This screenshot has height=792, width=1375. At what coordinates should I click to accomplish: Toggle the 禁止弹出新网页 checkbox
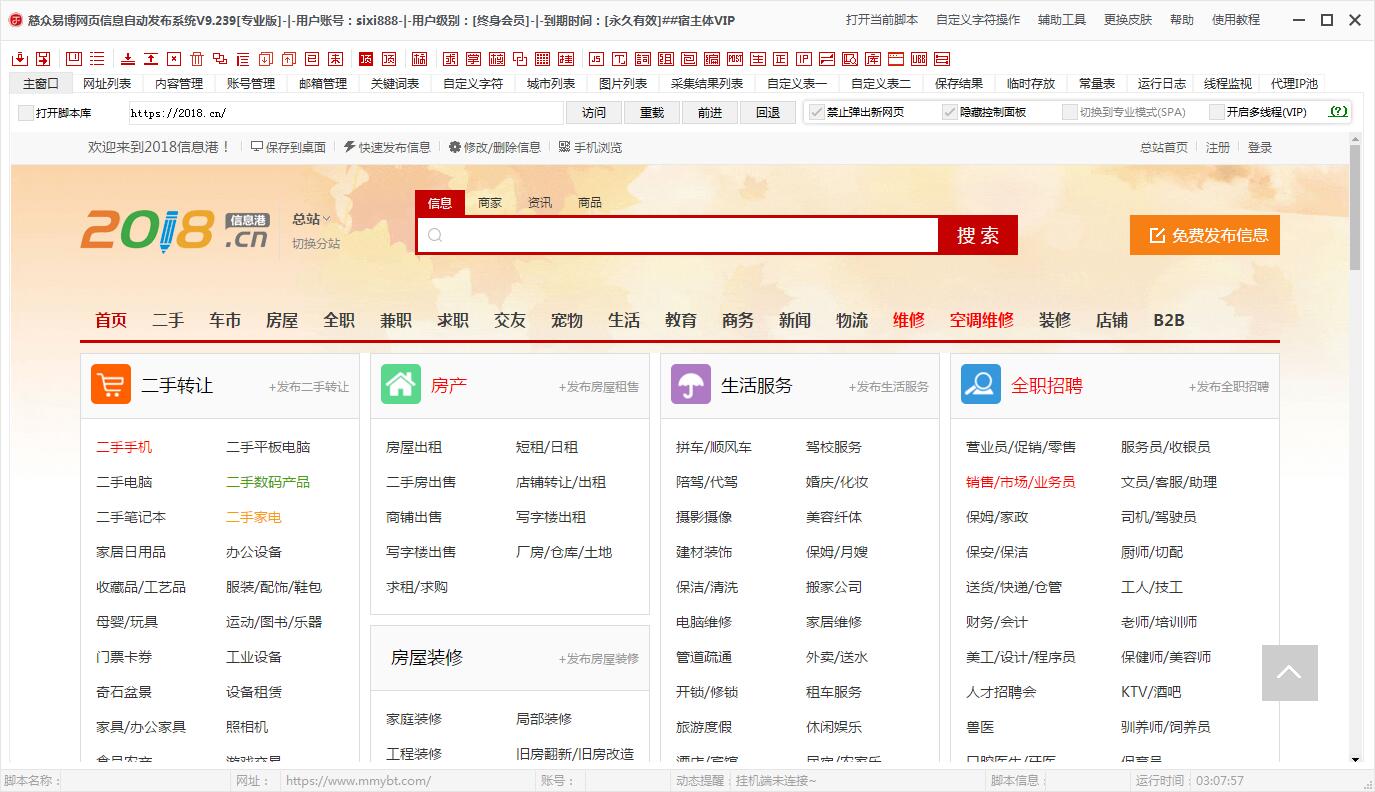click(817, 112)
